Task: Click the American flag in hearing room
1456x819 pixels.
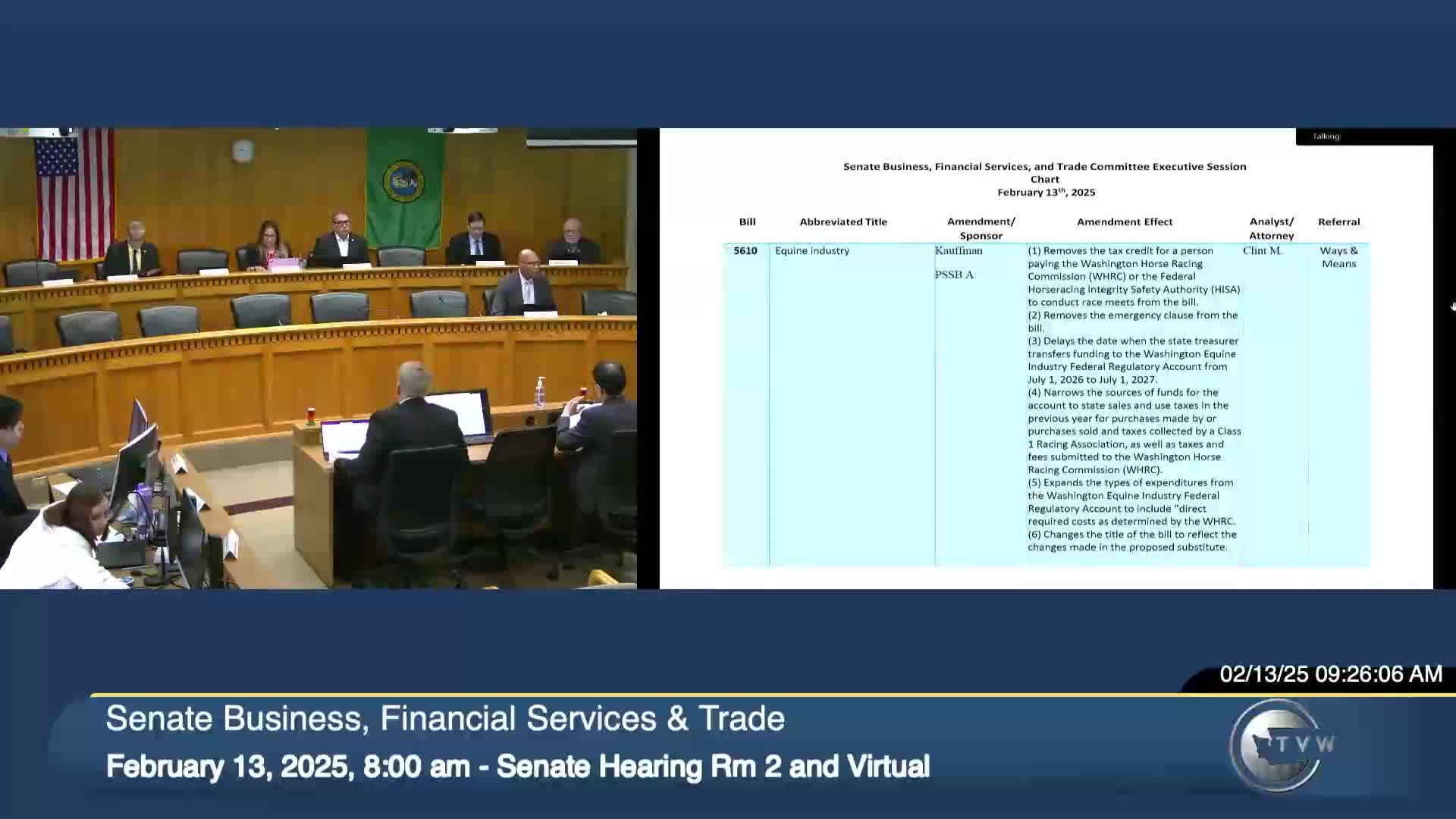Action: pos(74,193)
